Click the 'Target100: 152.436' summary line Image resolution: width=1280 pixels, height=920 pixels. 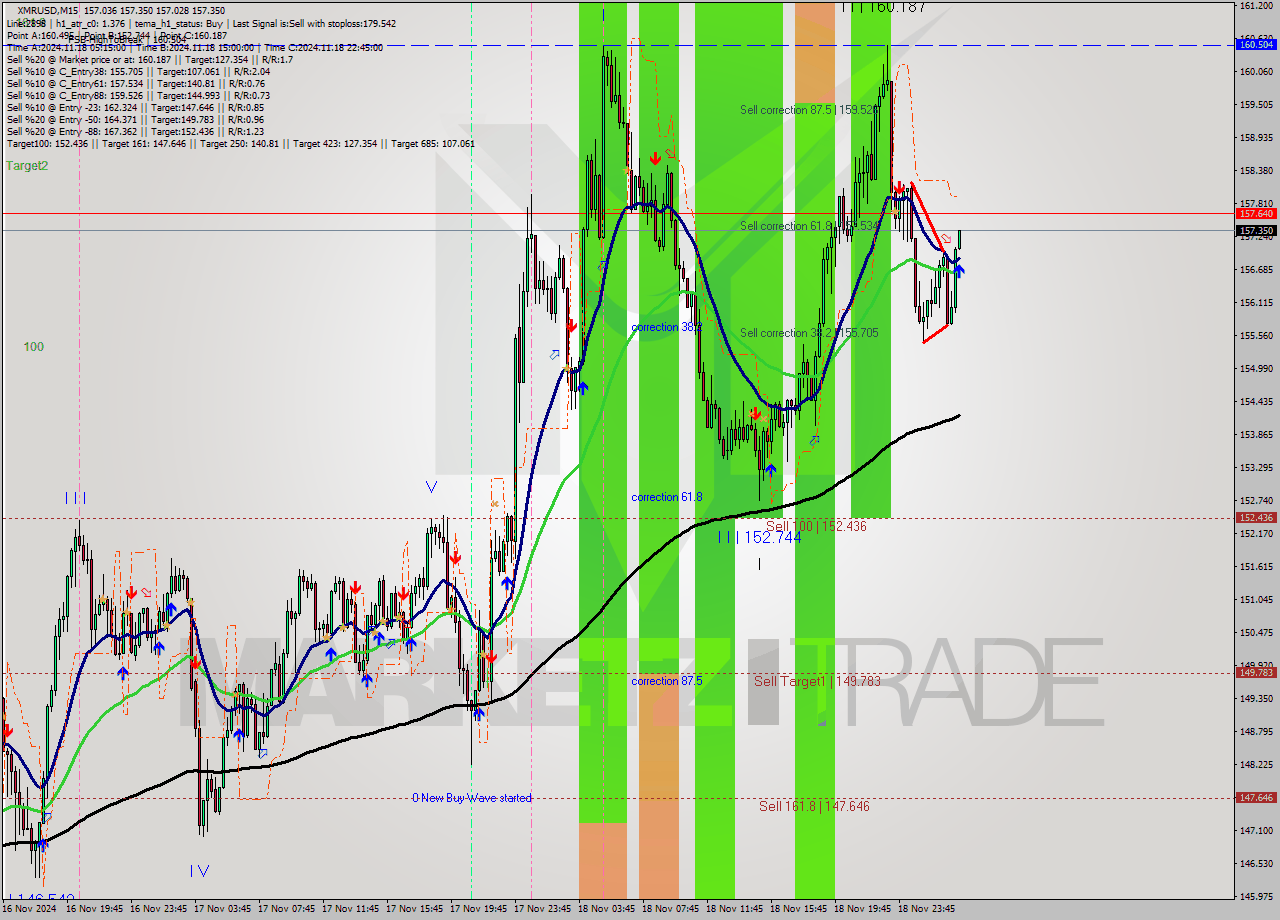240,143
